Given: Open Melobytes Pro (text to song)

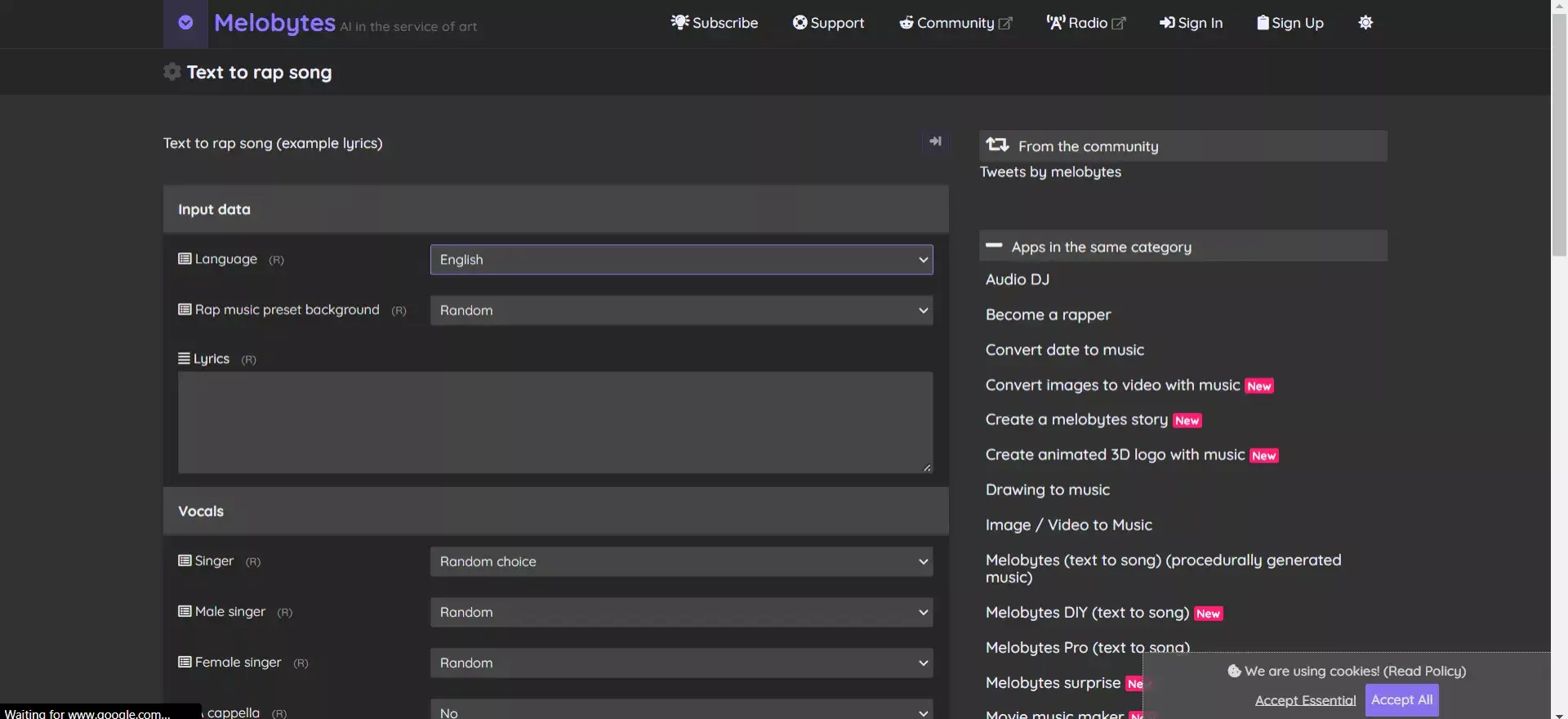Looking at the screenshot, I should point(1087,647).
